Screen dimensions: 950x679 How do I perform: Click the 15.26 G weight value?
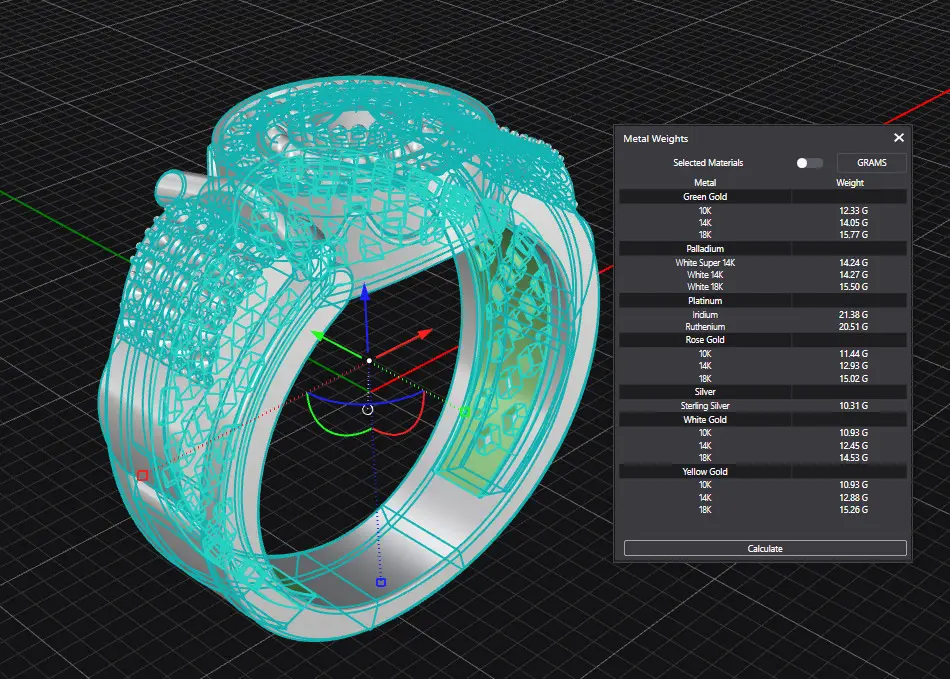853,509
